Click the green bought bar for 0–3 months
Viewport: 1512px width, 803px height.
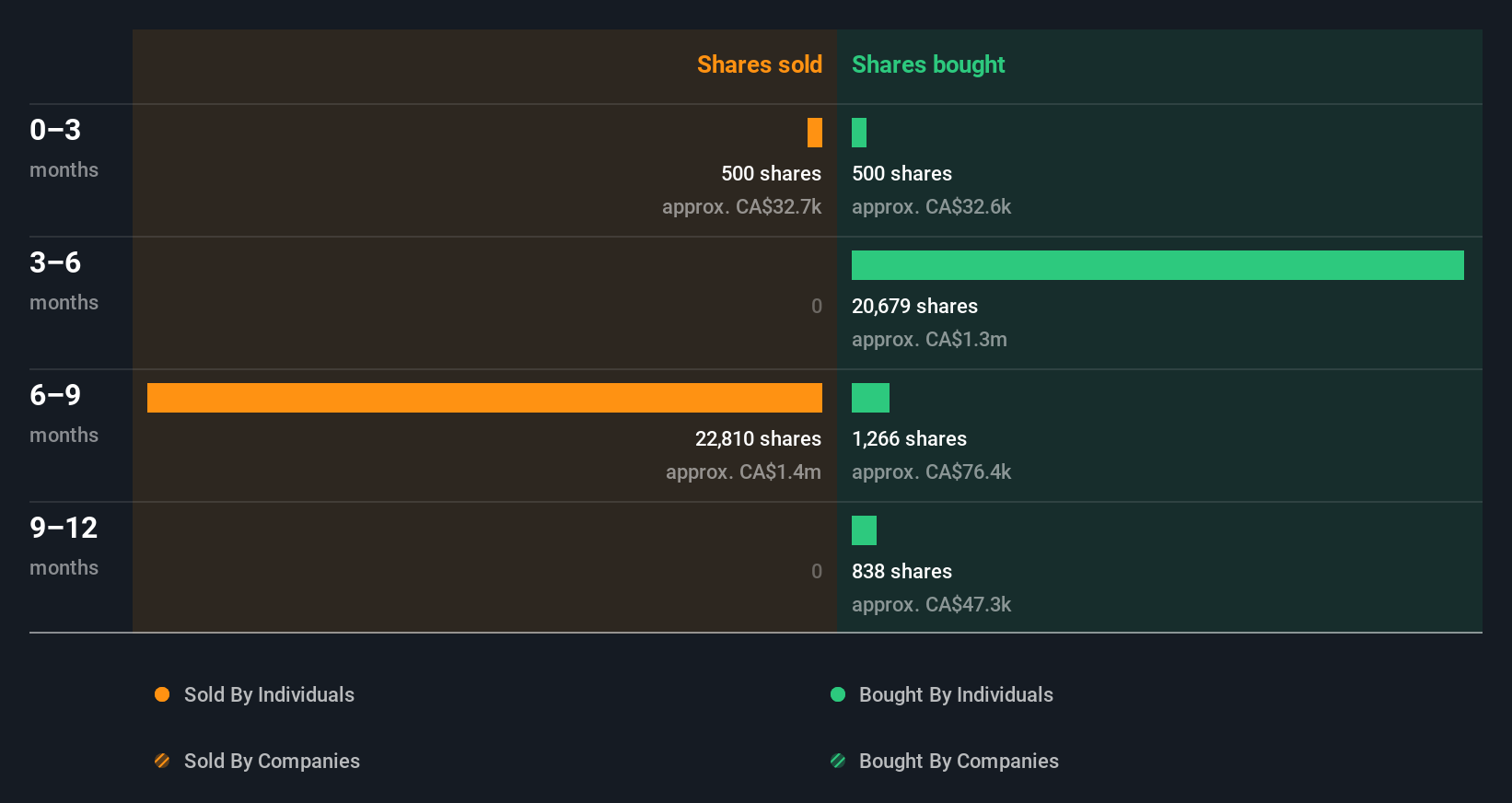pyautogui.click(x=859, y=133)
